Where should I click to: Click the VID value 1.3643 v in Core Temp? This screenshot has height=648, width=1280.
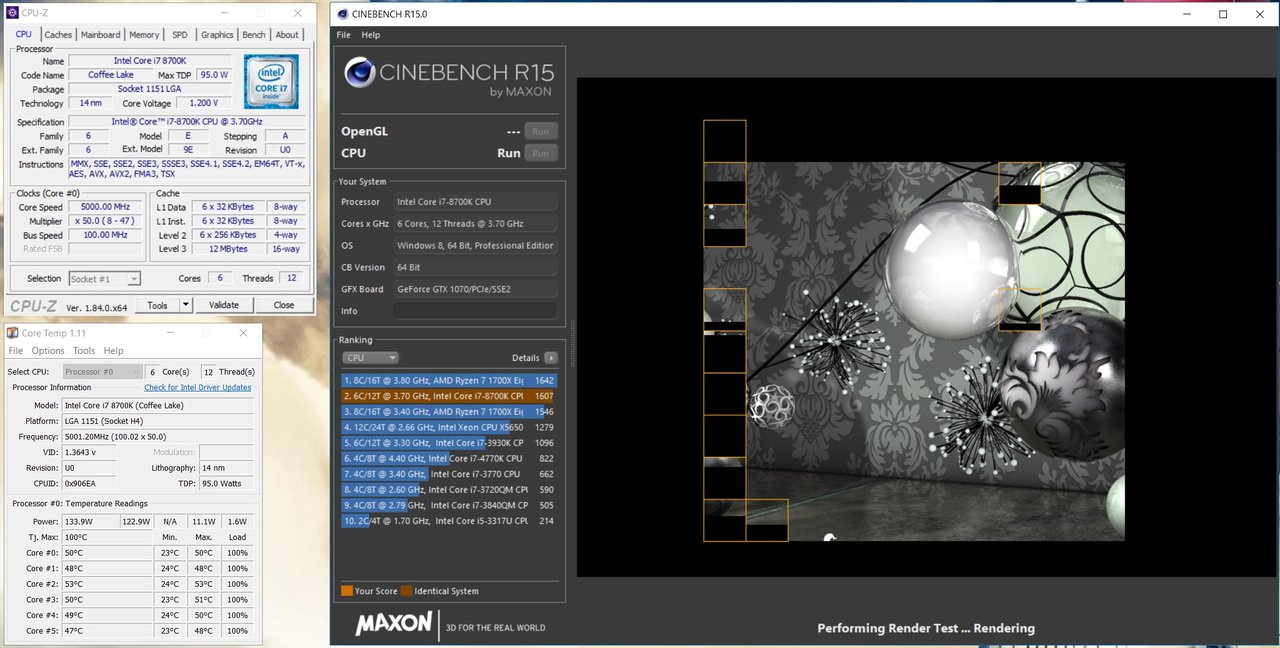point(90,452)
